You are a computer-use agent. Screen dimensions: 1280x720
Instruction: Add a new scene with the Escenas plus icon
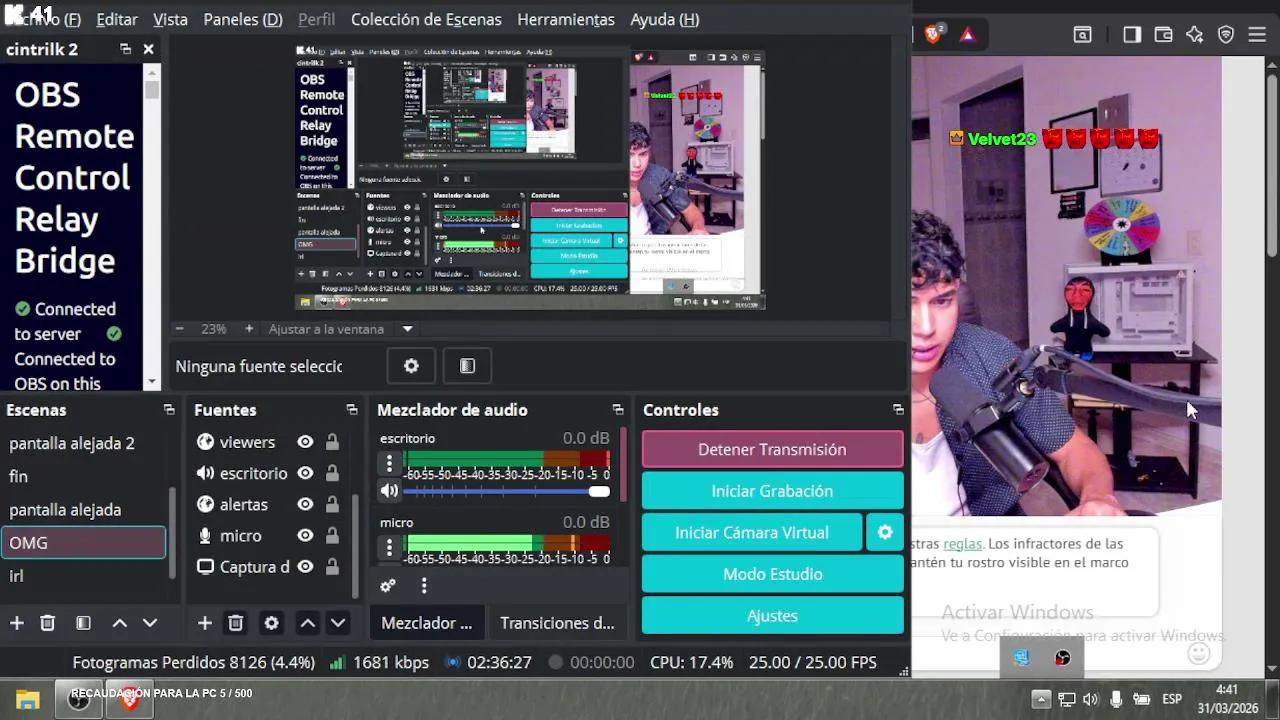pyautogui.click(x=17, y=623)
